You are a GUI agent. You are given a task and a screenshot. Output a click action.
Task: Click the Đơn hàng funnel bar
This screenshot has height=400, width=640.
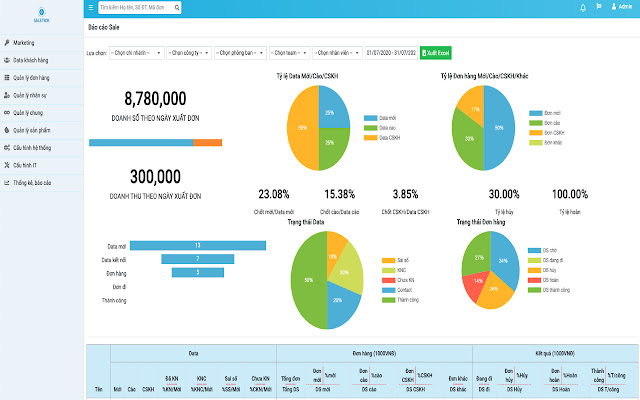pyautogui.click(x=198, y=272)
